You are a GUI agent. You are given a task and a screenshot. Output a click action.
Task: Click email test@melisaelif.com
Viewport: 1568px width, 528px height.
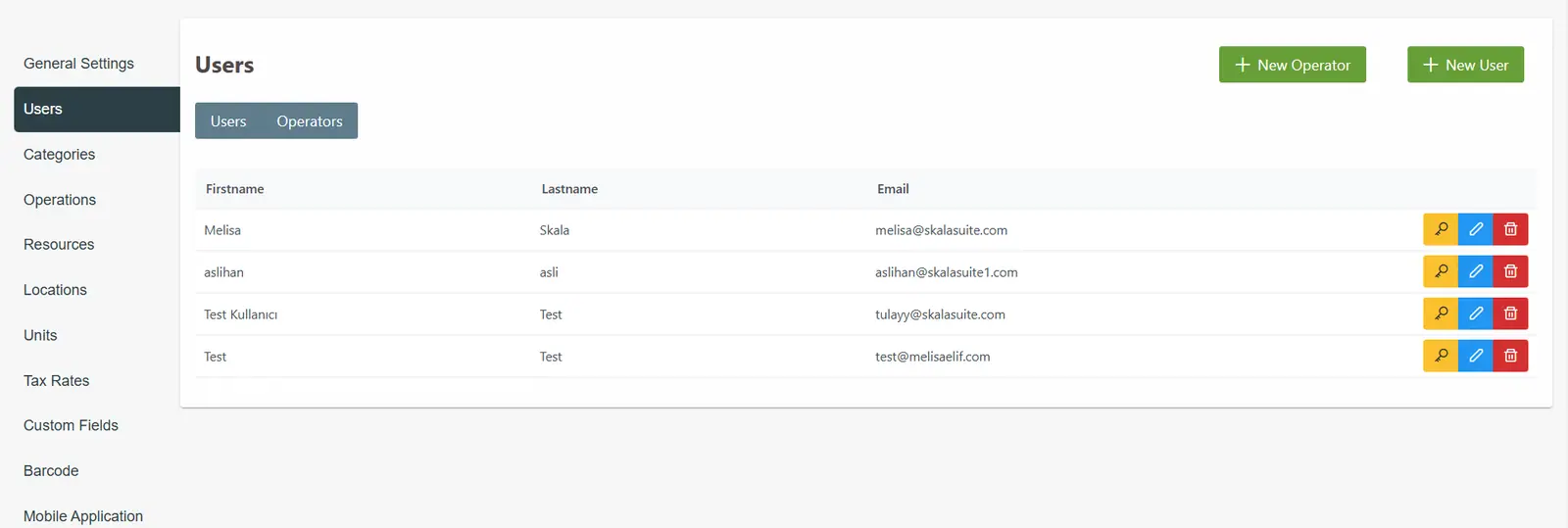[x=932, y=357]
